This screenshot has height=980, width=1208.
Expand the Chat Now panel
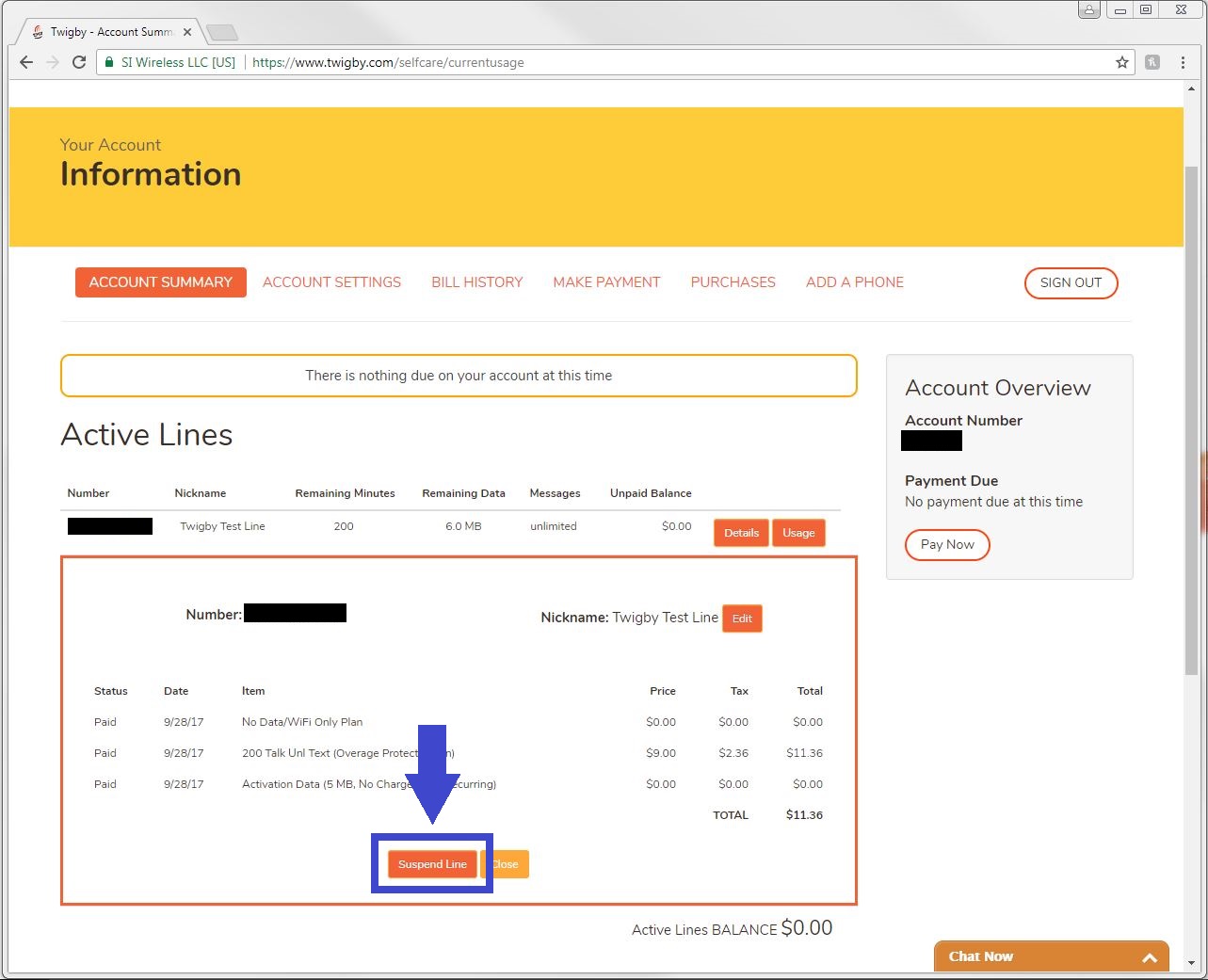click(1149, 957)
